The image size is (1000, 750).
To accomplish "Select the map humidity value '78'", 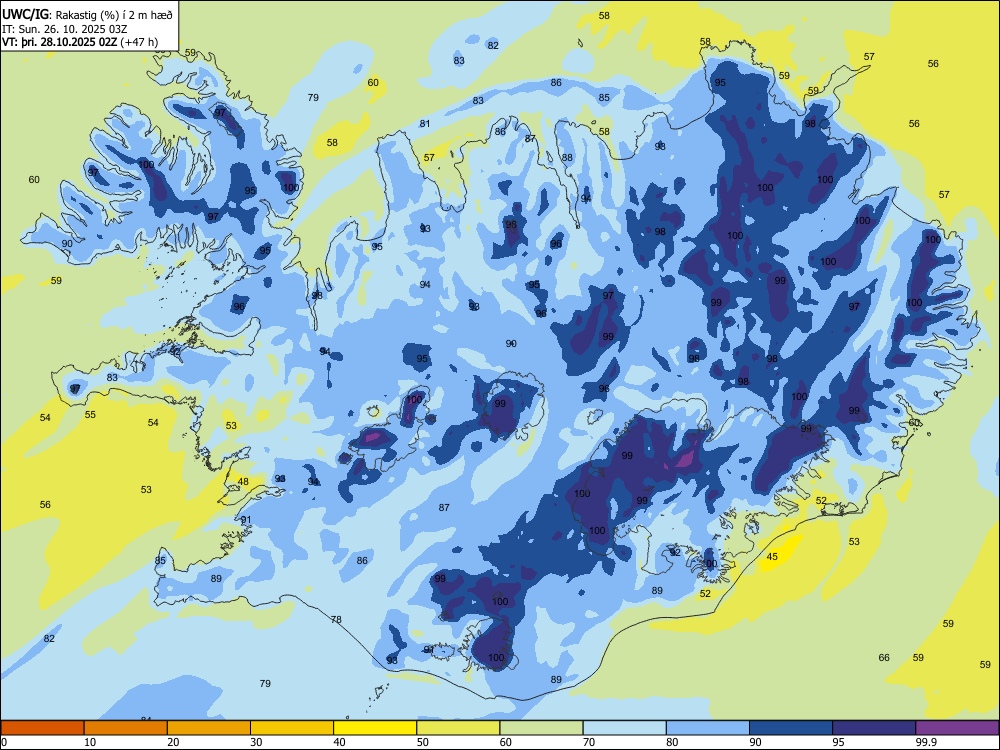I will [x=336, y=619].
